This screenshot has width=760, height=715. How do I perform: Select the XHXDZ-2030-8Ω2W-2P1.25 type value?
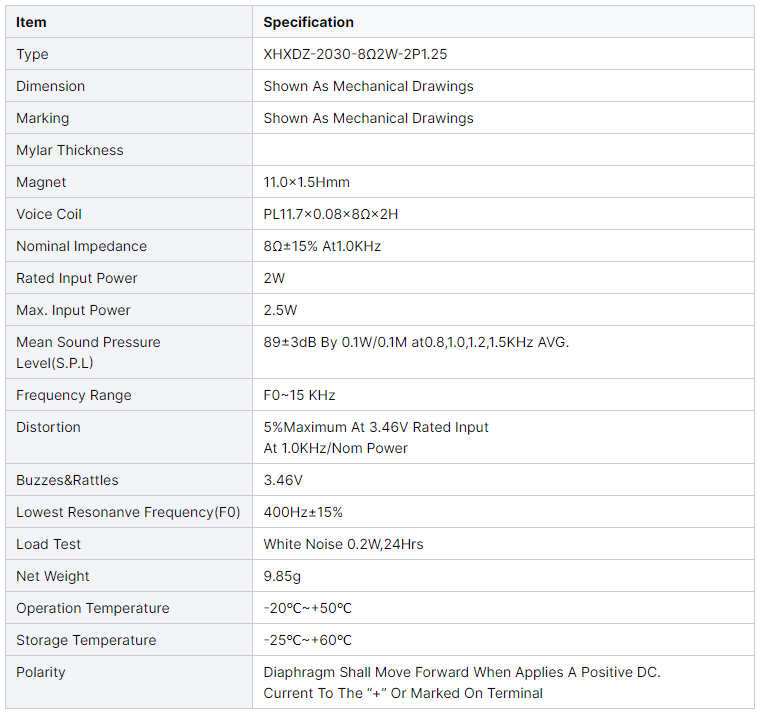[362, 54]
